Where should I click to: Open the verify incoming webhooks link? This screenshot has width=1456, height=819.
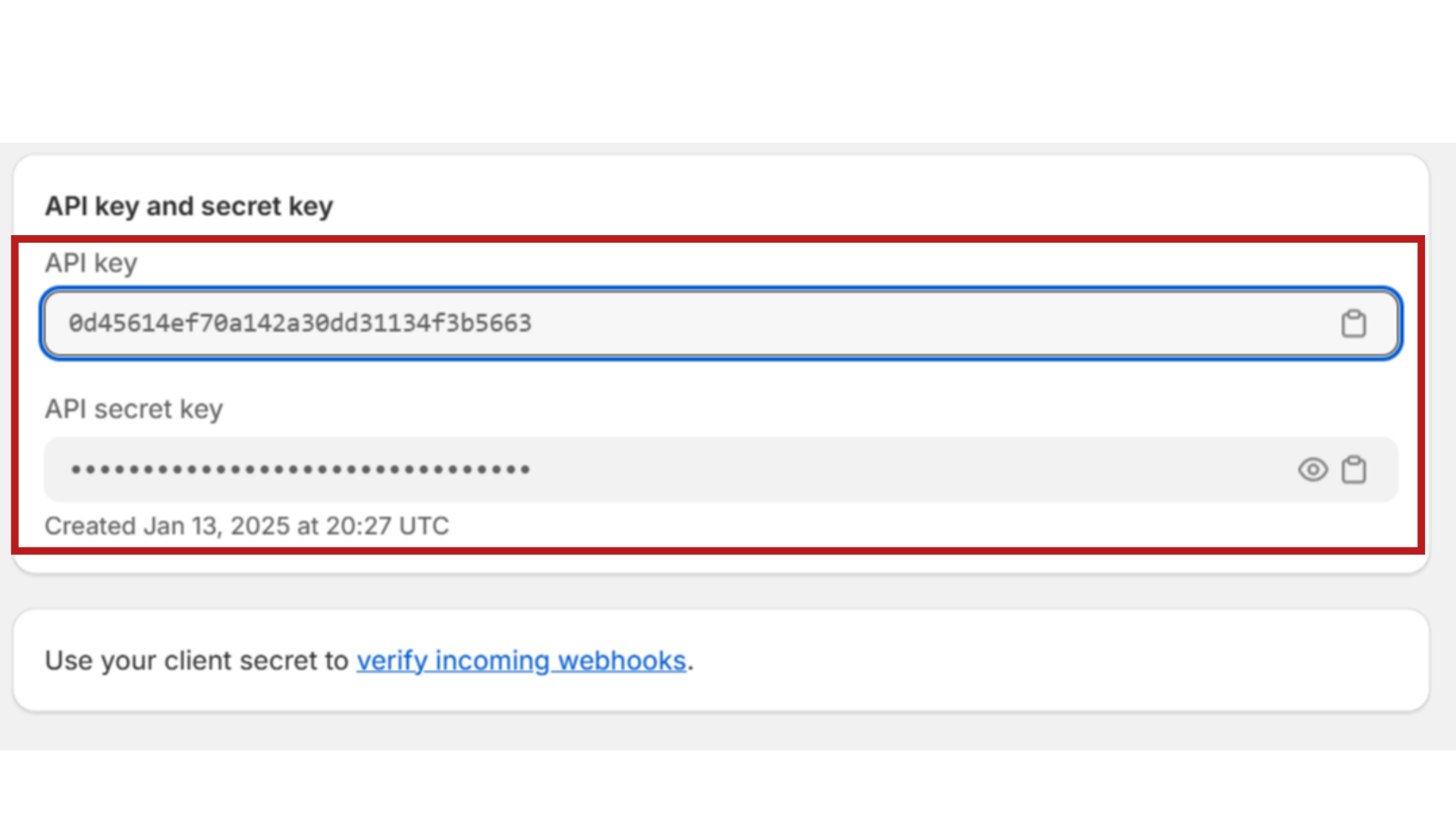(x=521, y=661)
